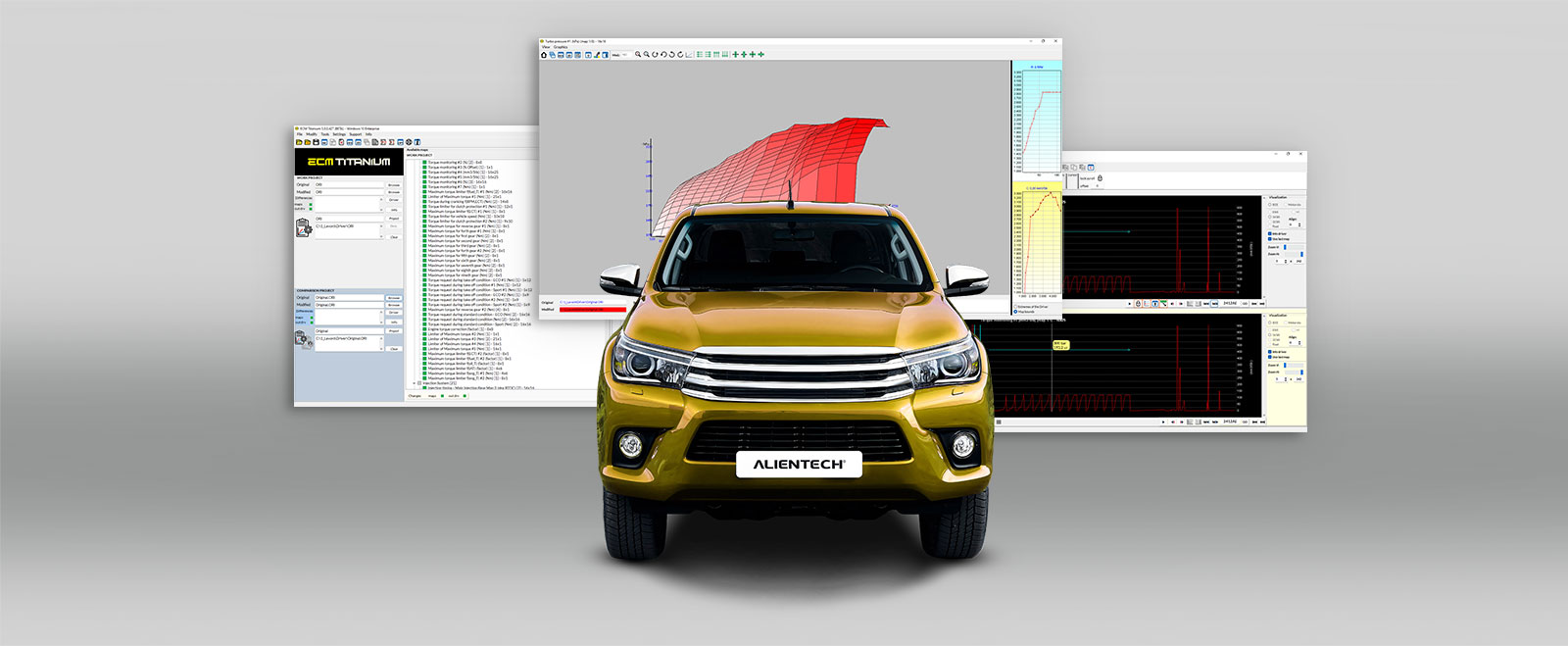1568x646 pixels.
Task: Click the axes graph icon in the 3D toolbar
Action: 689,55
